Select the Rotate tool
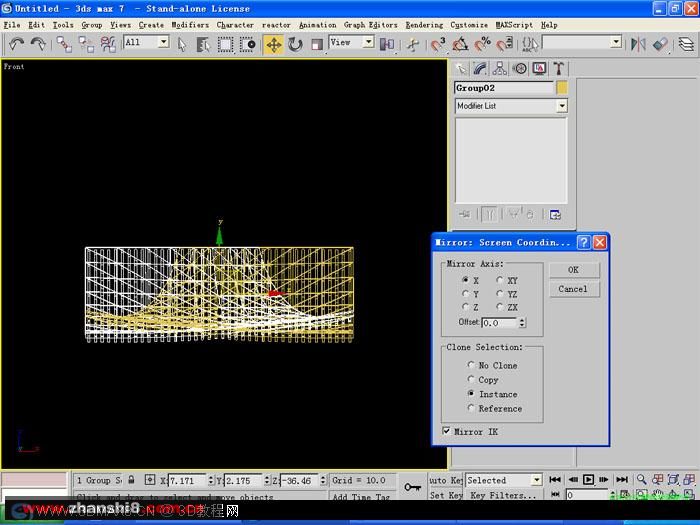 [x=295, y=44]
